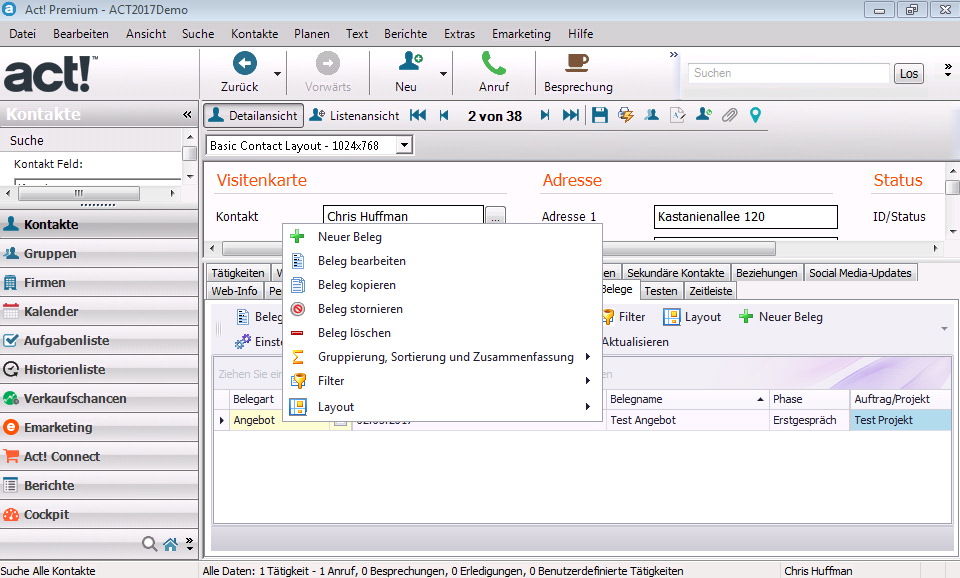Go to next record navigation icon

click(544, 115)
